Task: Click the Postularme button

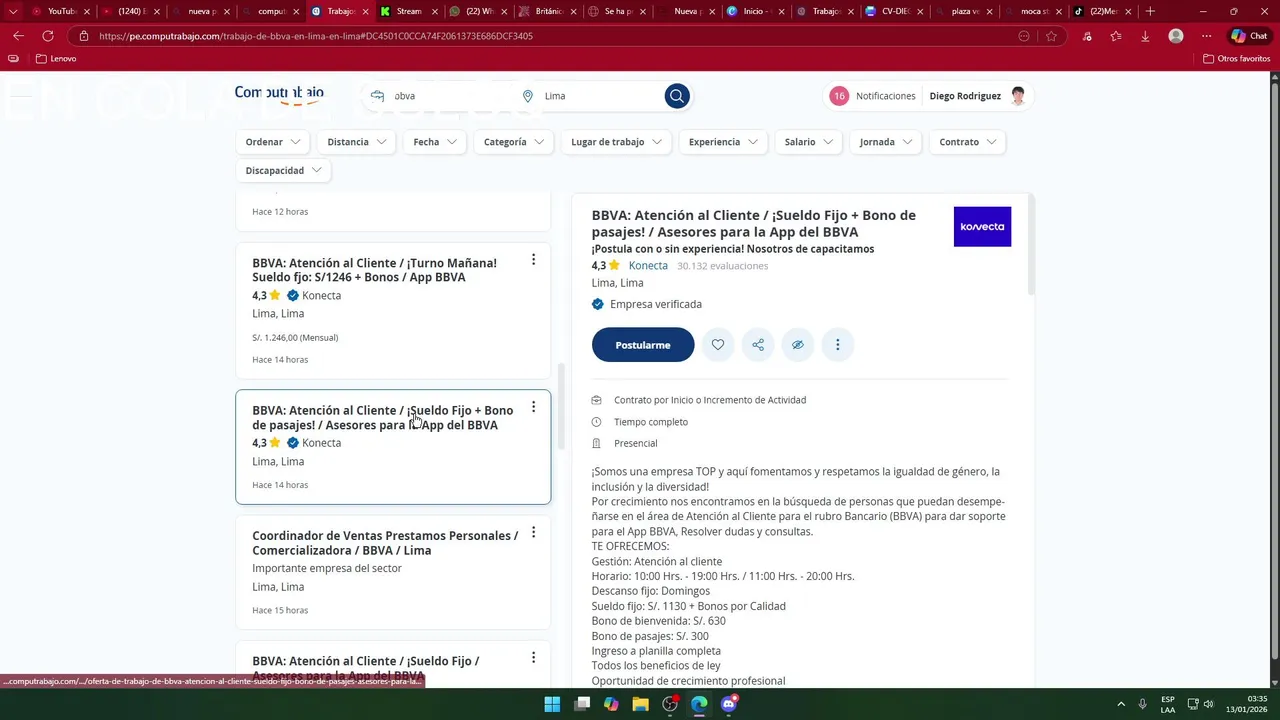Action: [x=643, y=345]
